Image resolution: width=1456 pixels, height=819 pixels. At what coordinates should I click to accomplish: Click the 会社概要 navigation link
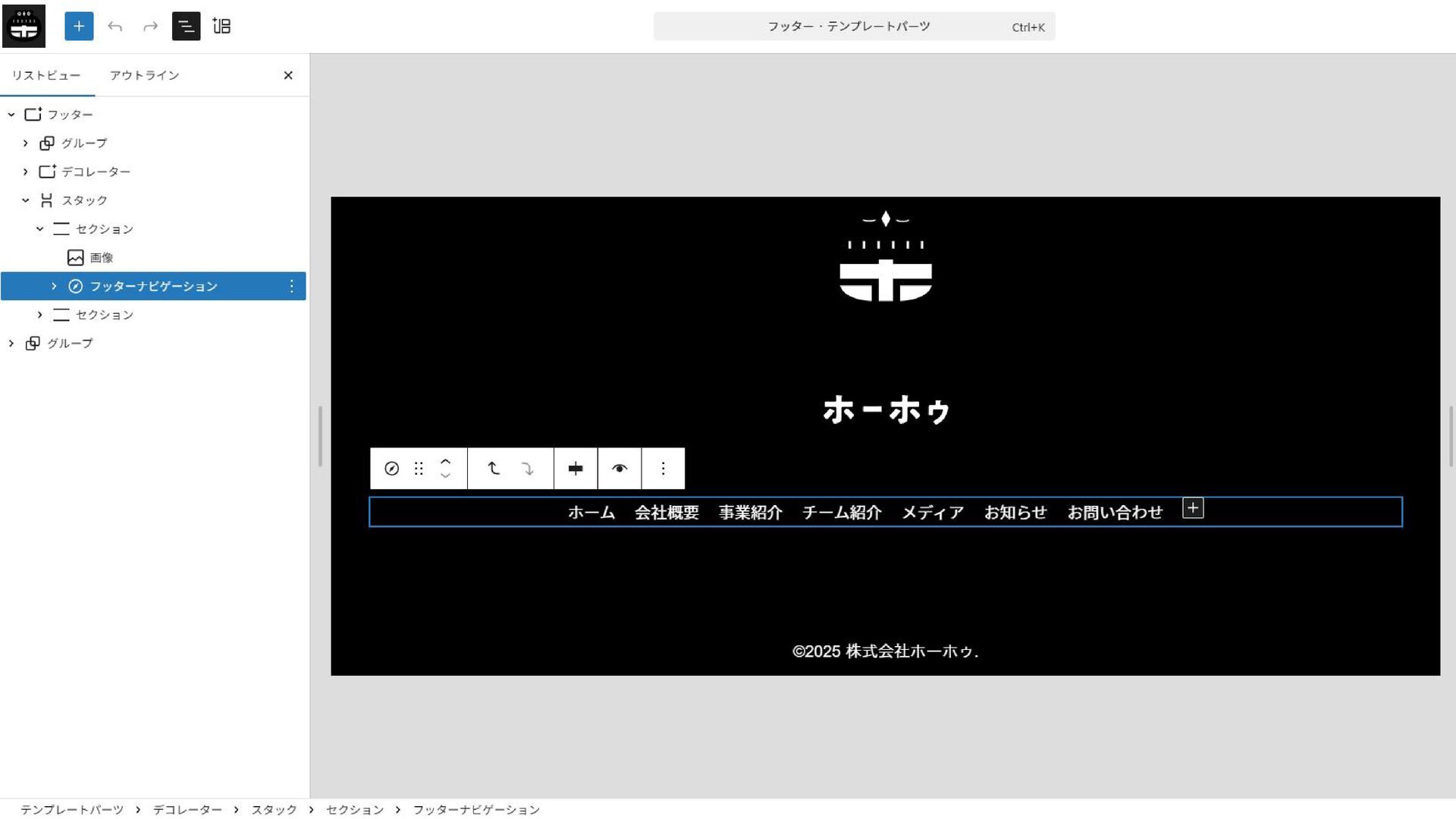pyautogui.click(x=667, y=513)
